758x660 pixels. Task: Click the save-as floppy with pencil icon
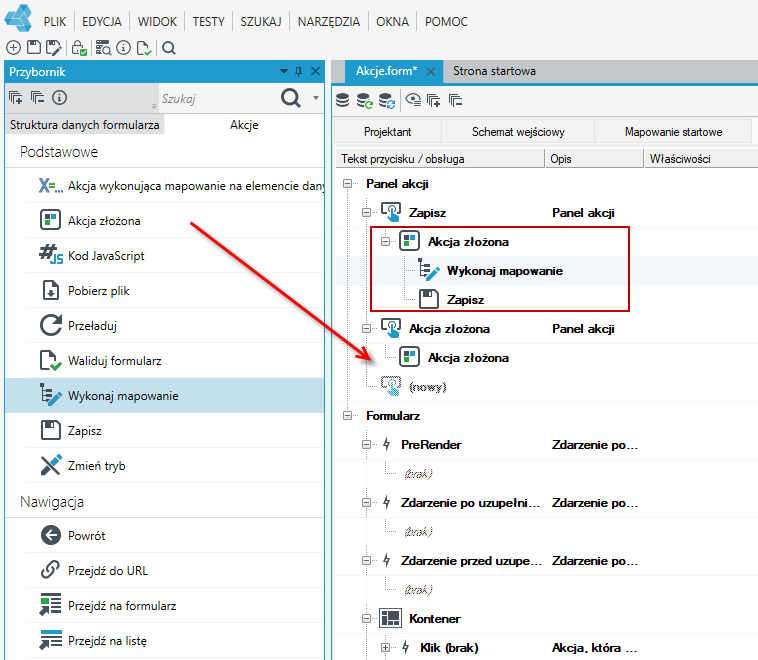pyautogui.click(x=54, y=47)
